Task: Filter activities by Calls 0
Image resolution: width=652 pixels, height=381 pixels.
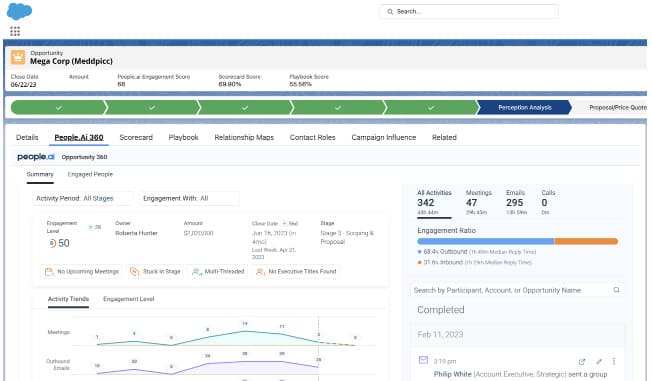Action: click(x=548, y=203)
